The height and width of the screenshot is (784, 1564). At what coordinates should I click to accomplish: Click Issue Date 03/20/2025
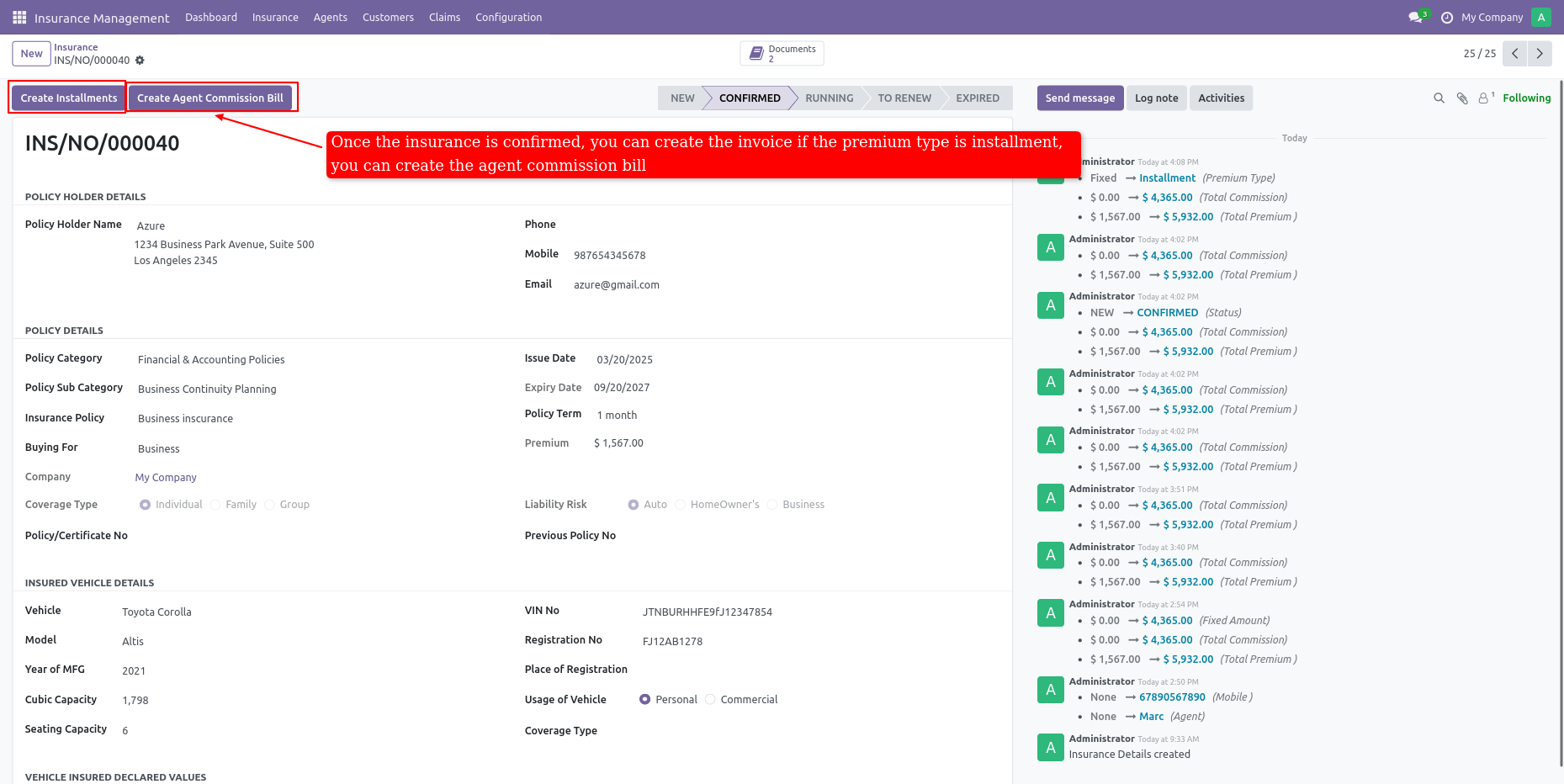[624, 360]
